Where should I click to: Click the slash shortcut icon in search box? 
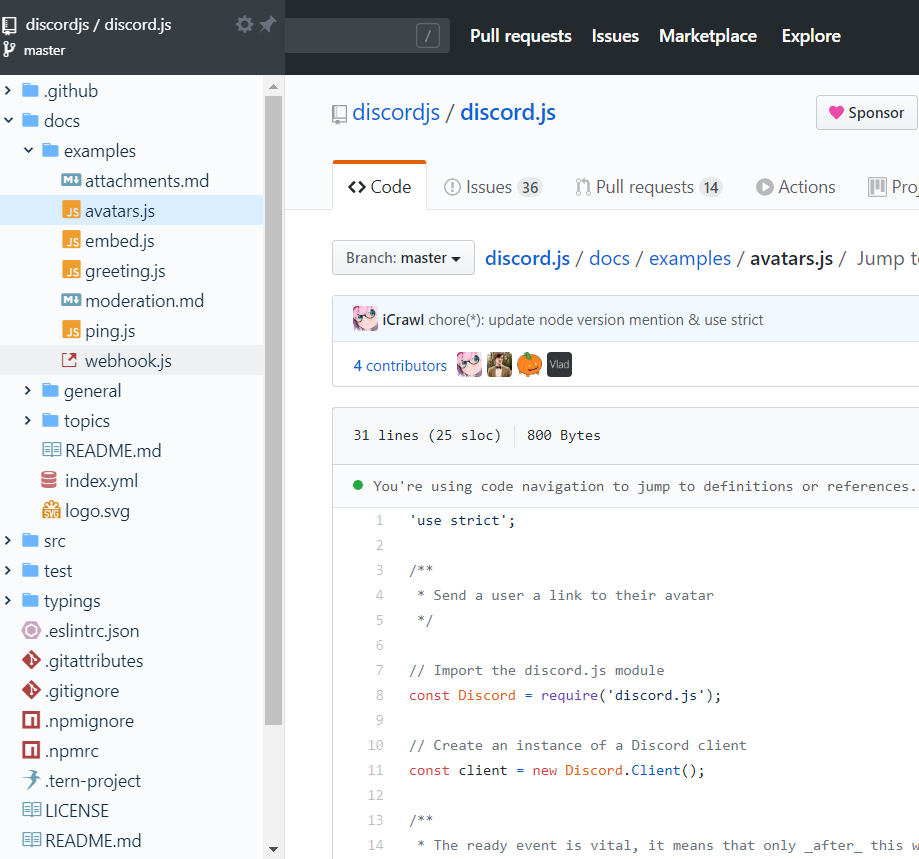pyautogui.click(x=428, y=36)
